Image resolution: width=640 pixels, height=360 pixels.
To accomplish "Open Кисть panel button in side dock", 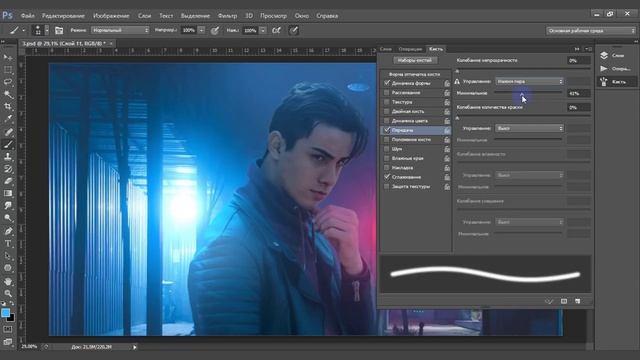I will (x=616, y=82).
